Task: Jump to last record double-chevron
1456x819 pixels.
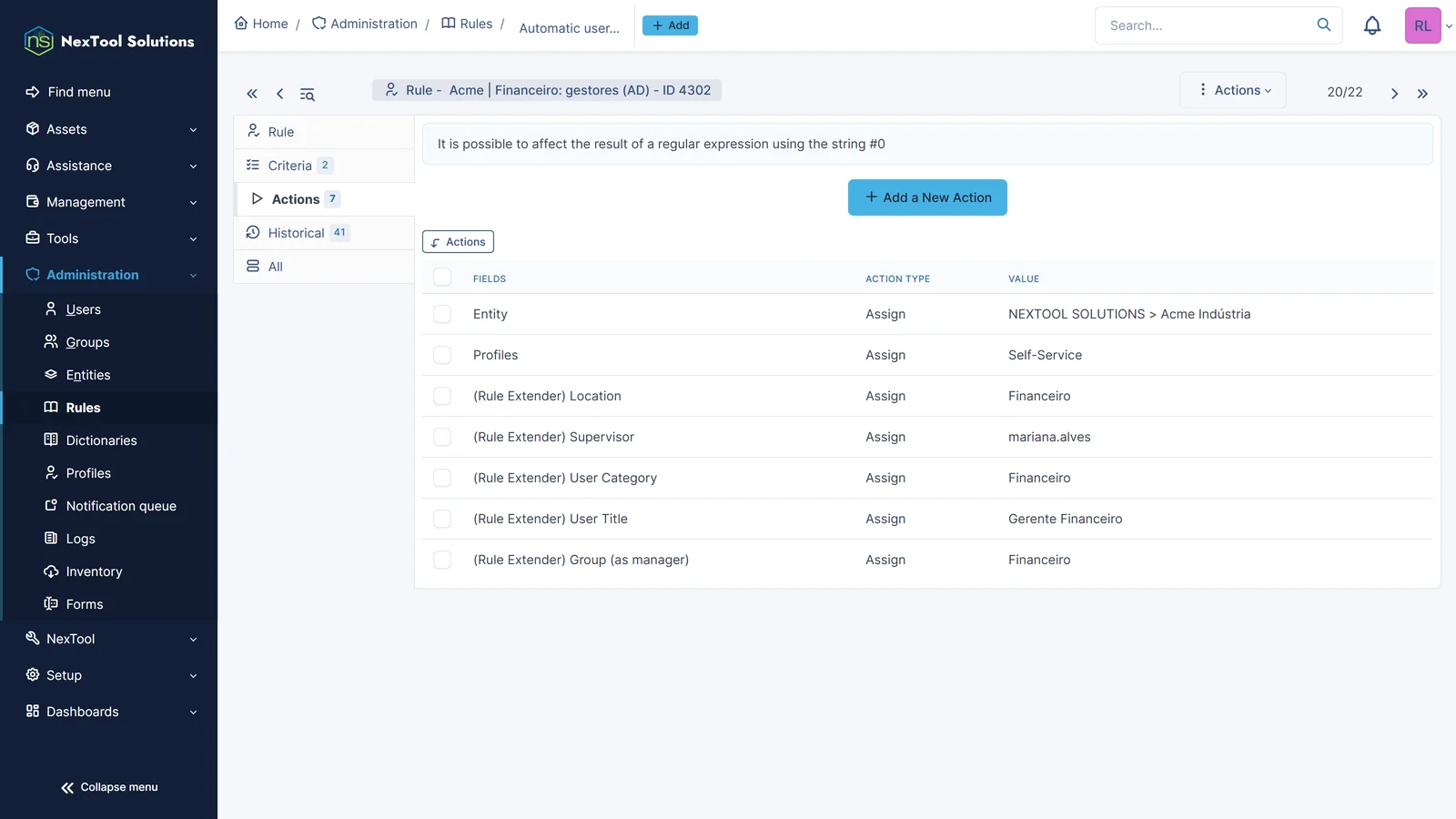Action: point(1422,93)
